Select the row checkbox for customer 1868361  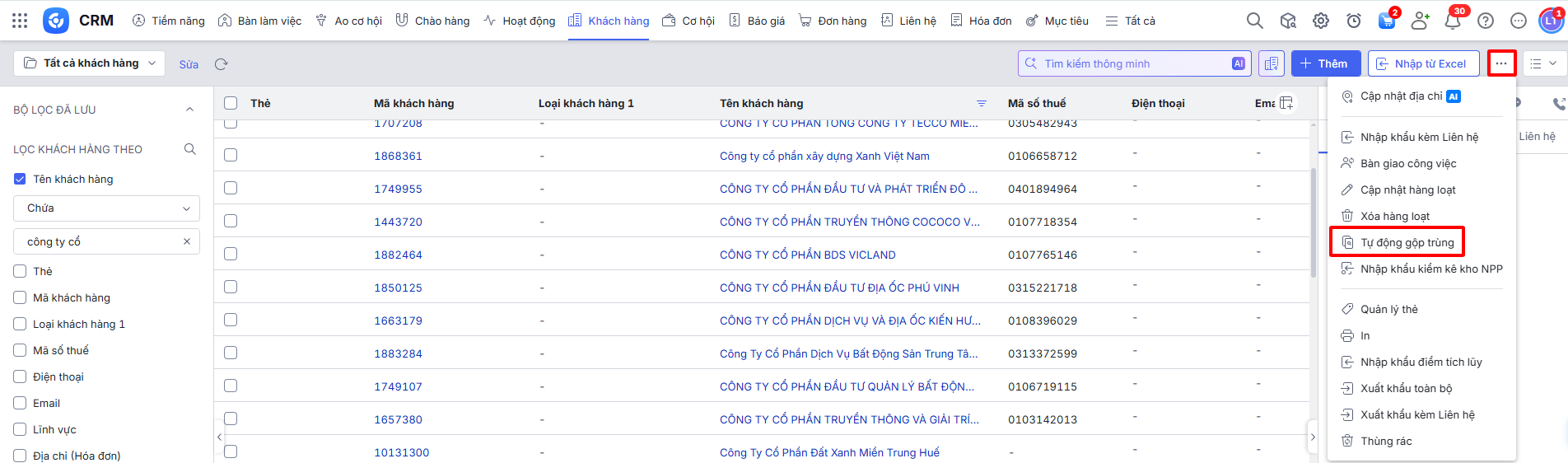(231, 155)
